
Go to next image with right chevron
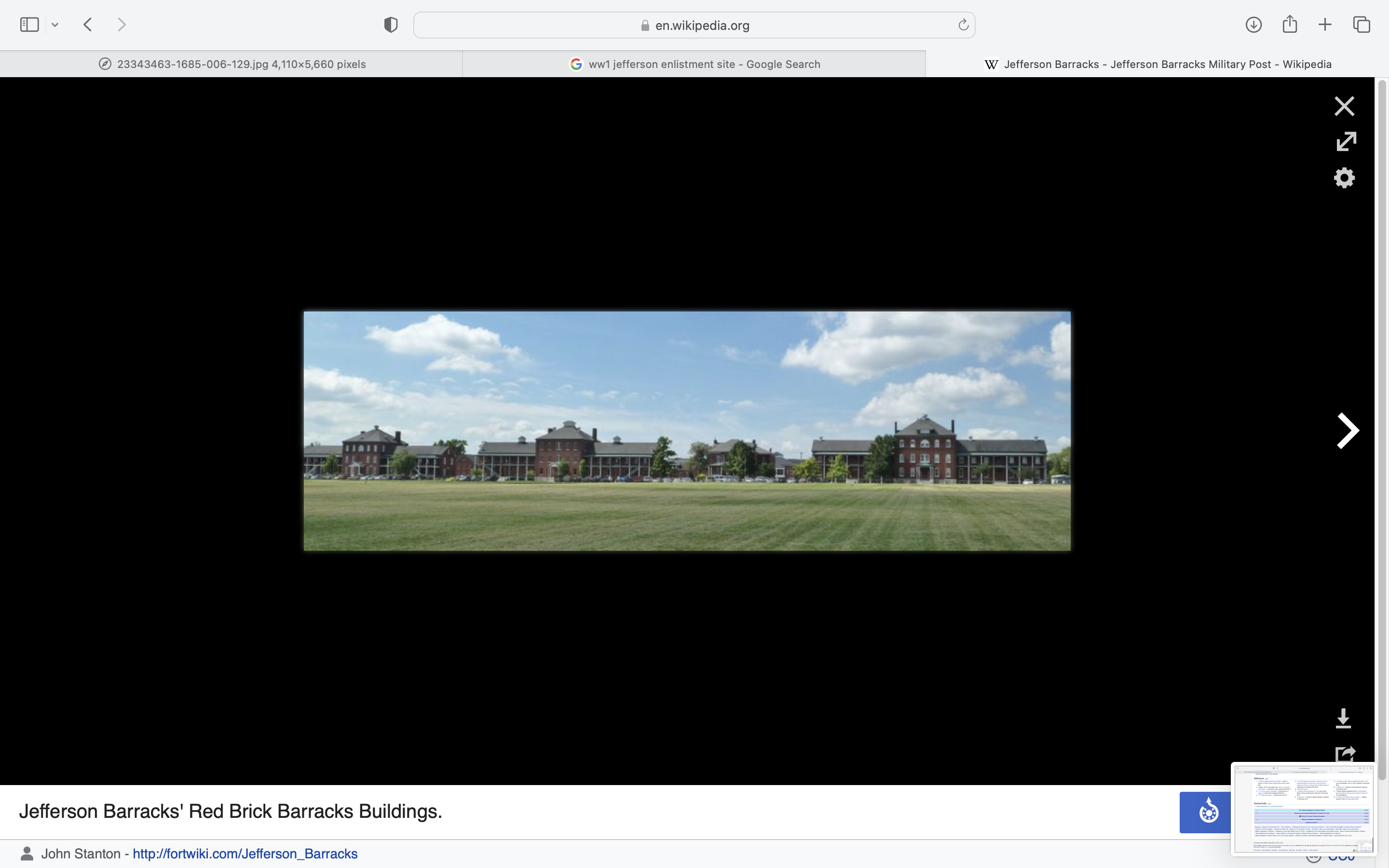pos(1347,431)
